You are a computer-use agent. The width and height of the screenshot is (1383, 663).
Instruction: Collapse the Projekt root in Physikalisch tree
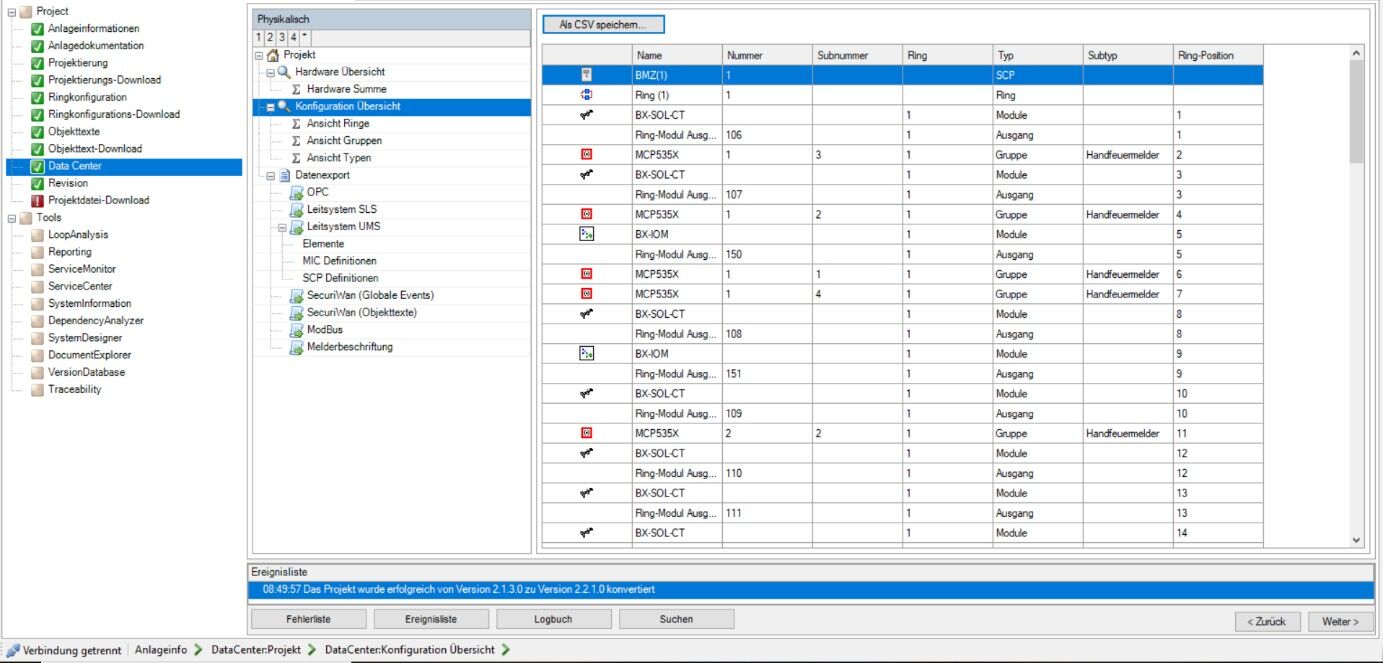click(x=259, y=55)
